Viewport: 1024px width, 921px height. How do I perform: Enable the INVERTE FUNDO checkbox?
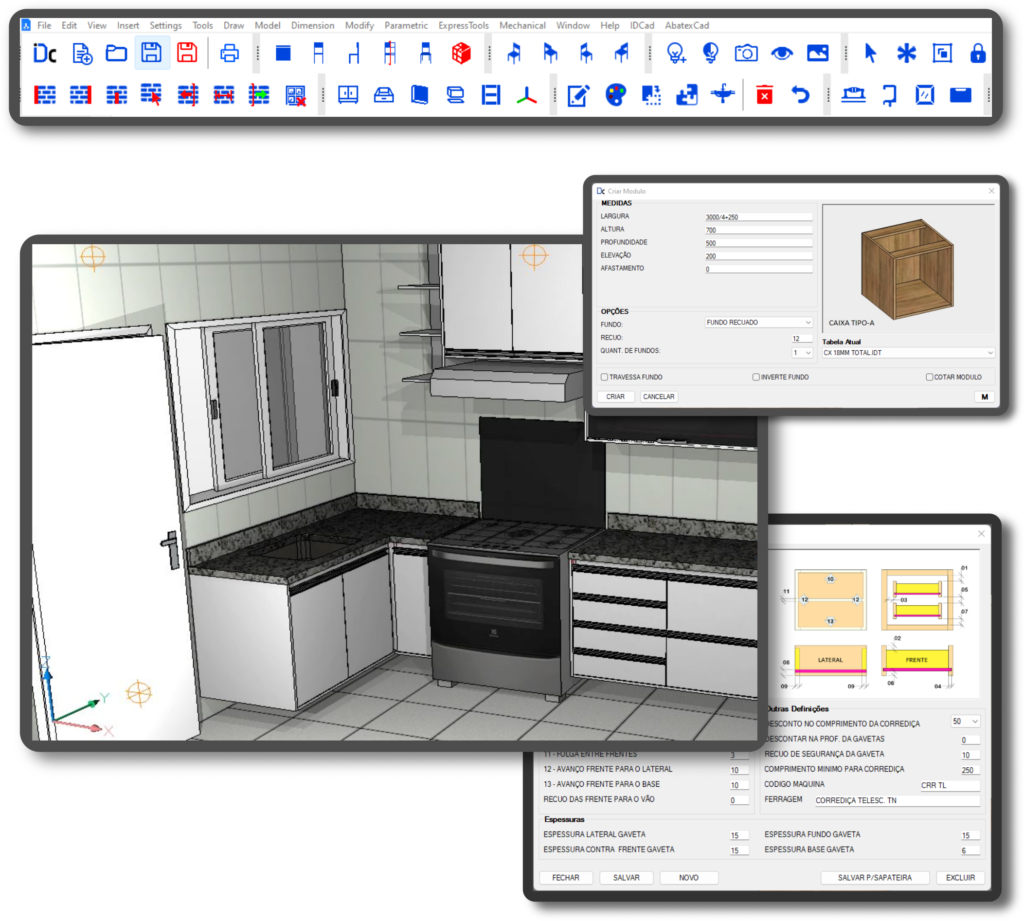pos(756,377)
